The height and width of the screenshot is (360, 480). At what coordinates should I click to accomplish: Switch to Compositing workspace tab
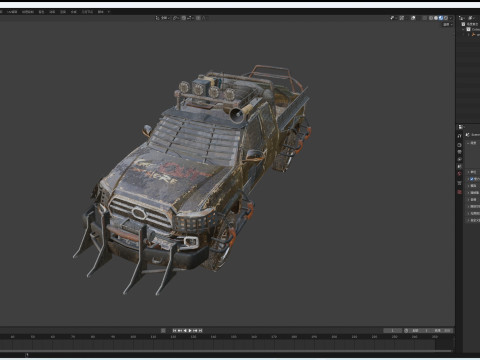pyautogui.click(x=73, y=12)
